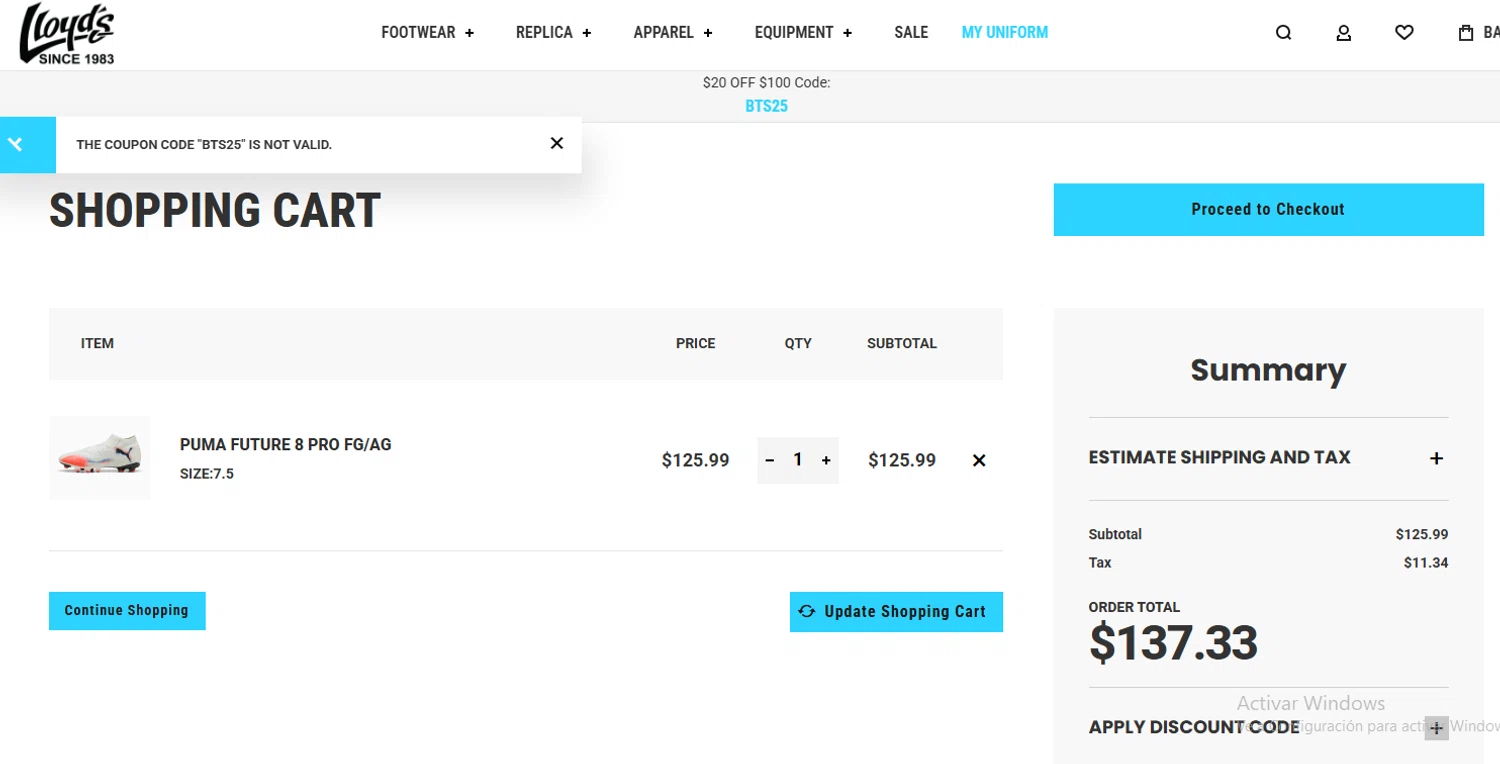Open the search magnifier icon
The image size is (1500, 764).
[x=1283, y=33]
